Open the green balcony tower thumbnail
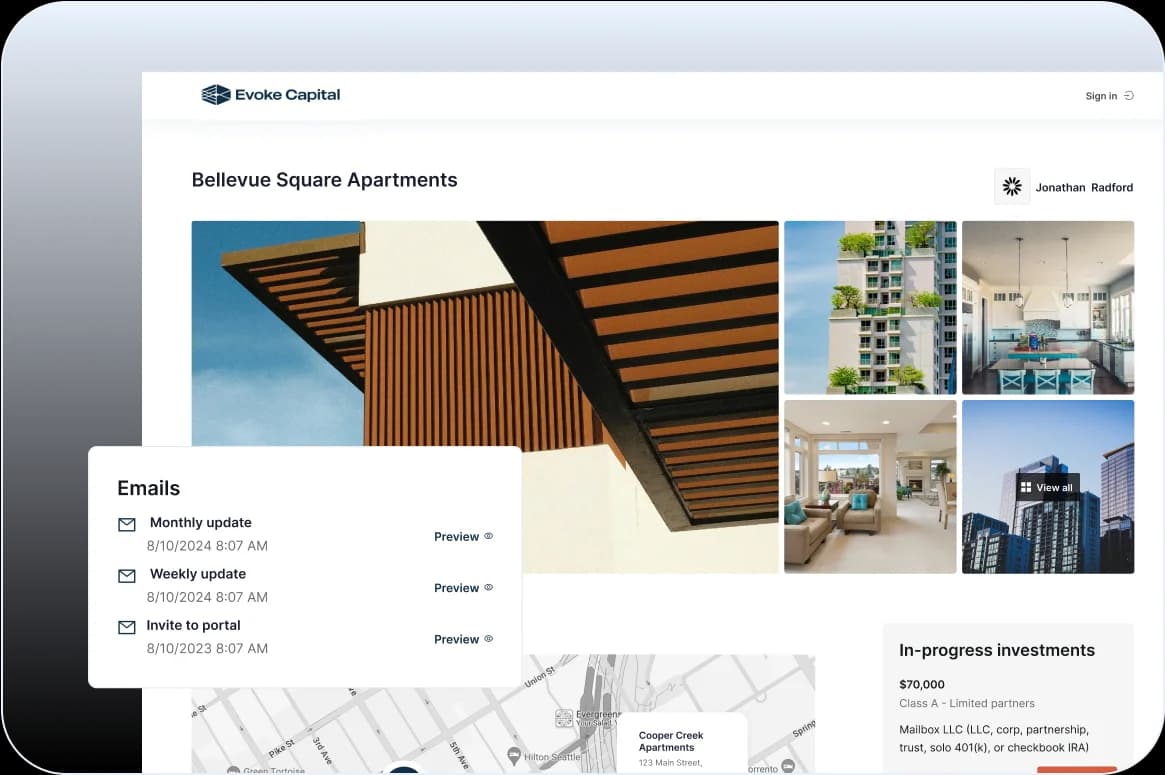This screenshot has height=775, width=1165. click(x=870, y=307)
